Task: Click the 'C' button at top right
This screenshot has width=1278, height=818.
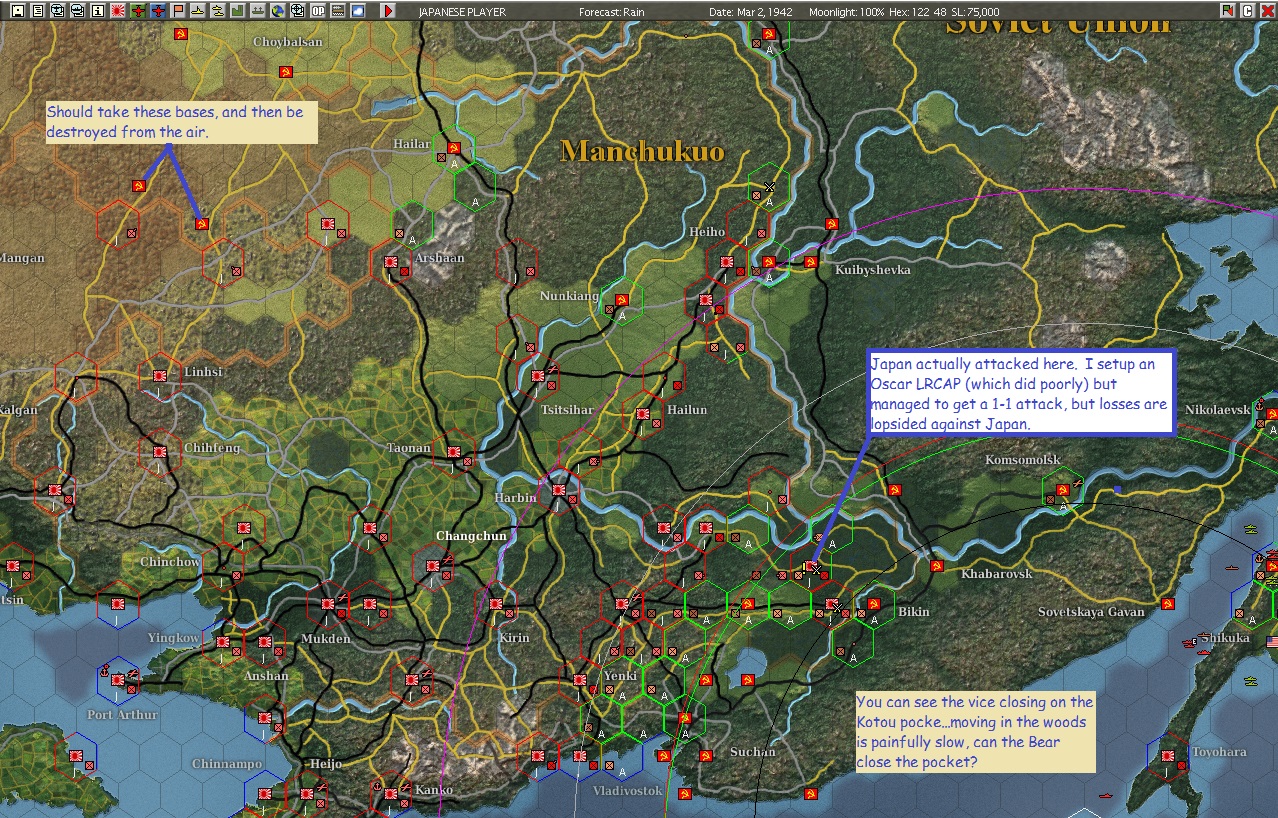Action: 1246,10
